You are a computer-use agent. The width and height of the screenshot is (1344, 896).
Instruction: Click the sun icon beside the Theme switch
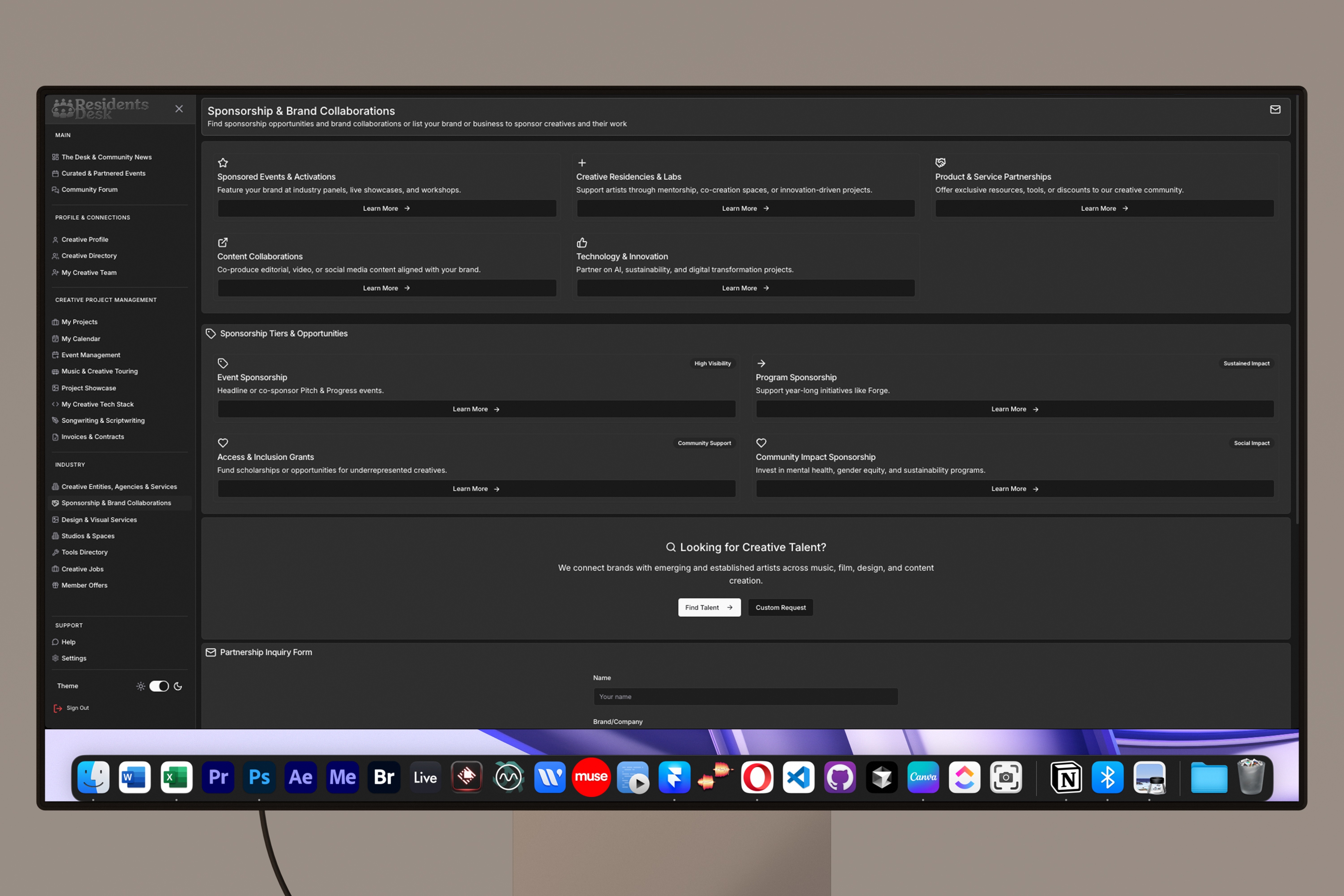pos(141,686)
